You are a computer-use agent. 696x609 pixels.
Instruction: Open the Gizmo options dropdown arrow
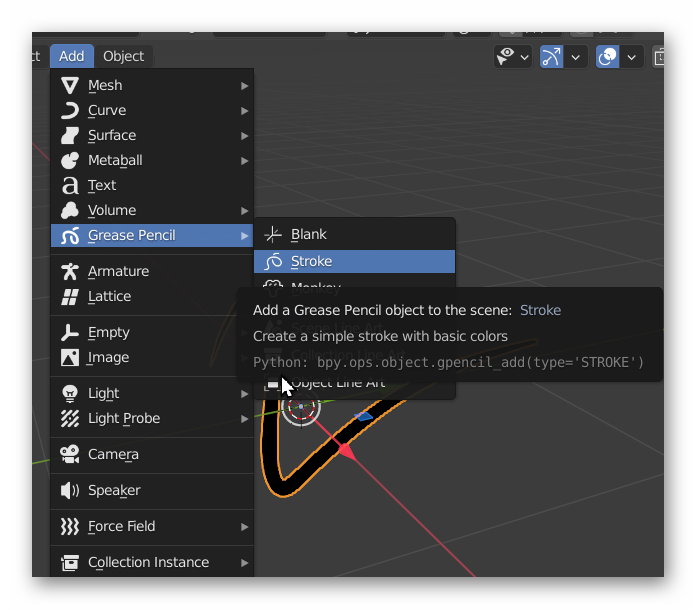[576, 57]
